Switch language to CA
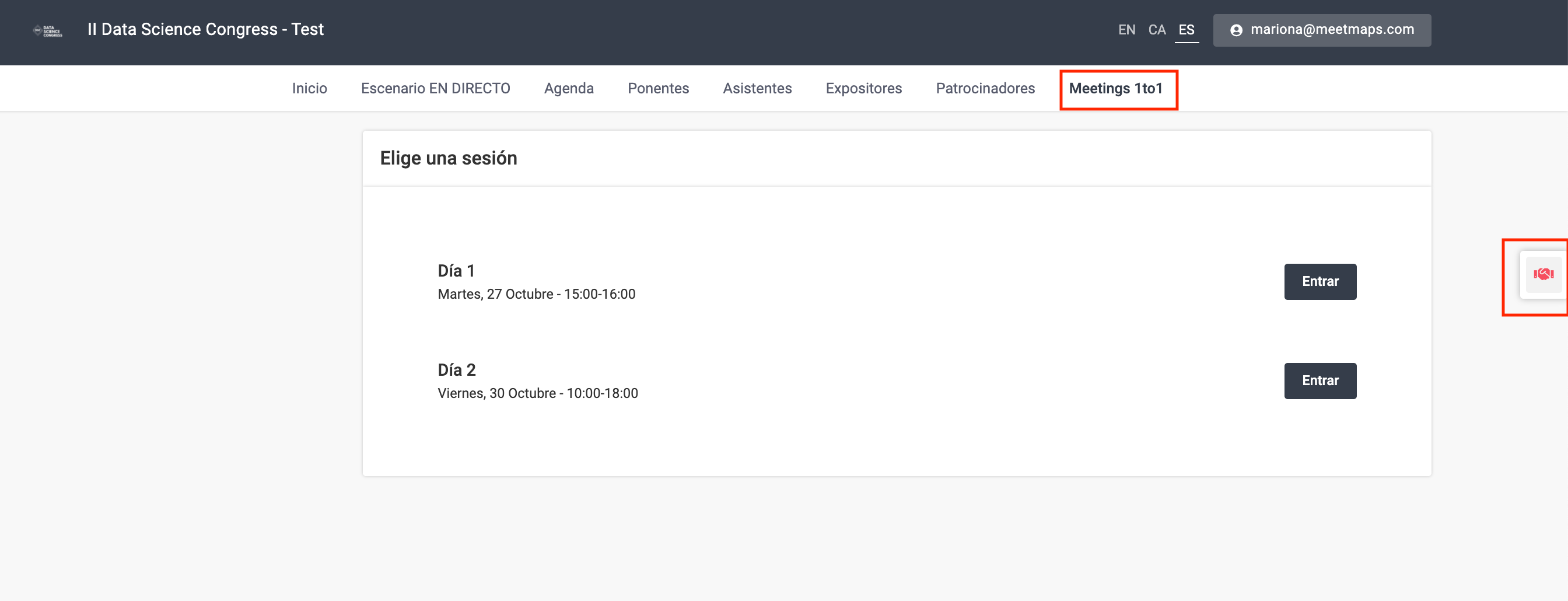Viewport: 1568px width, 601px height. point(1157,30)
